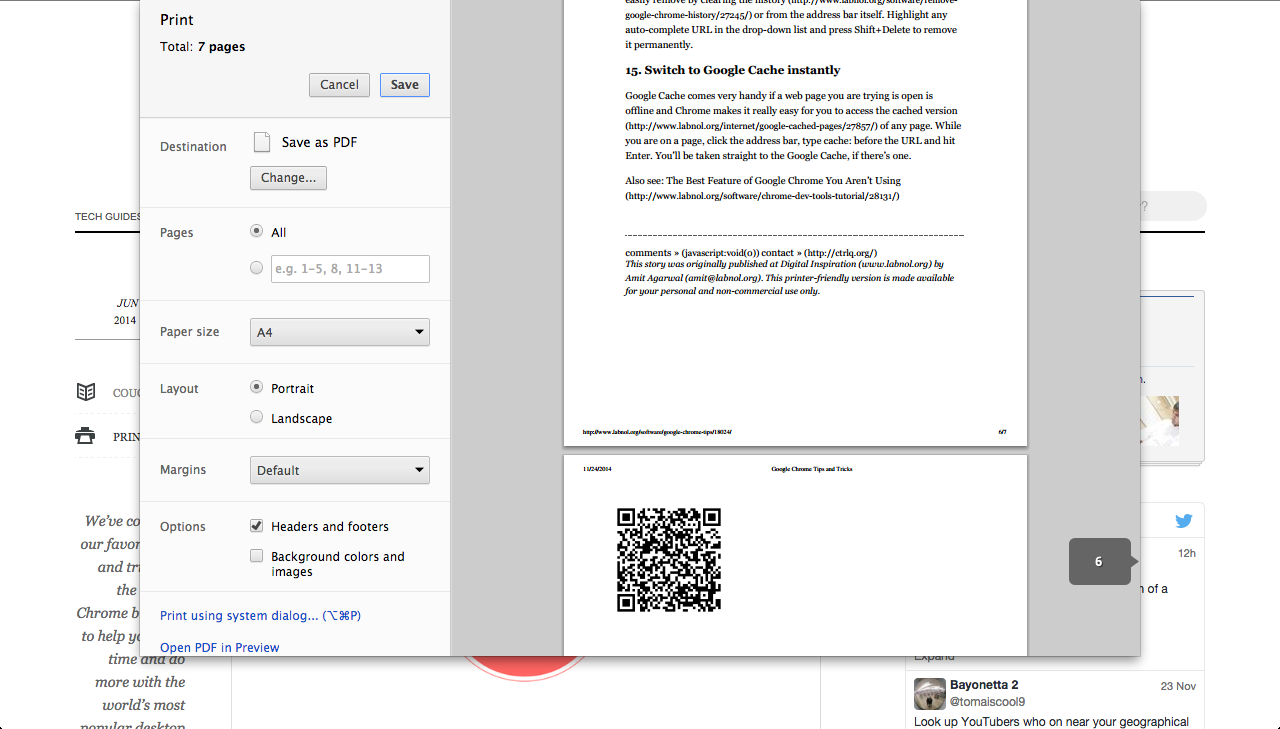Click the QR code in the print preview
This screenshot has width=1280, height=729.
[668, 560]
